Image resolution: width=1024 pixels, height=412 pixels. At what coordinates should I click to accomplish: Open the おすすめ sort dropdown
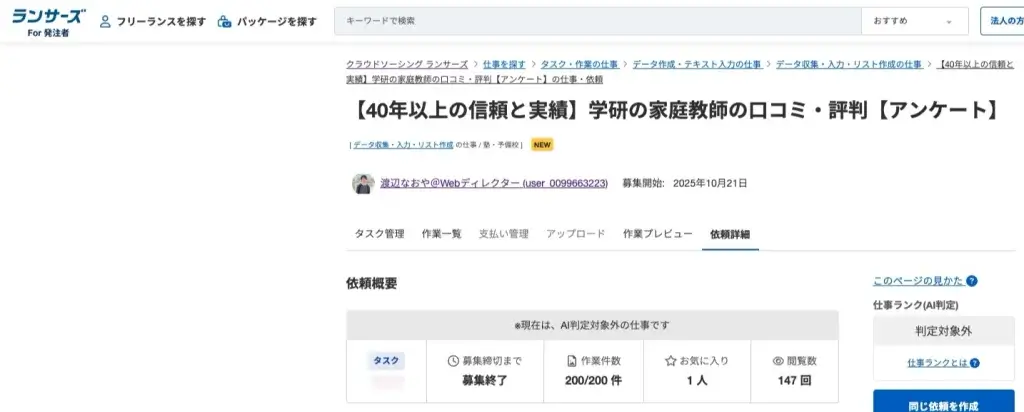(x=914, y=21)
